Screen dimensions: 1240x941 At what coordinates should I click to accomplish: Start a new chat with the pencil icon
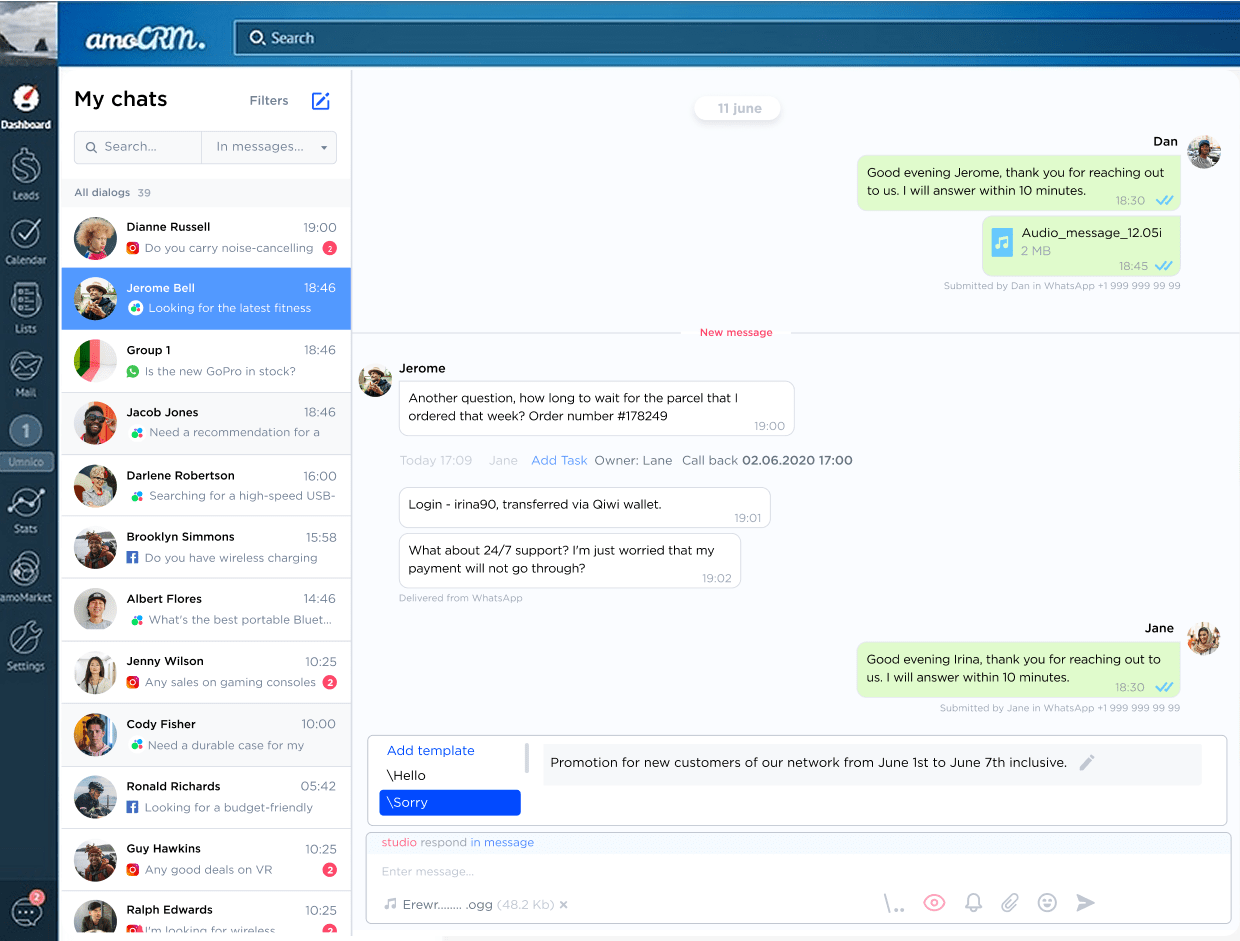coord(320,100)
